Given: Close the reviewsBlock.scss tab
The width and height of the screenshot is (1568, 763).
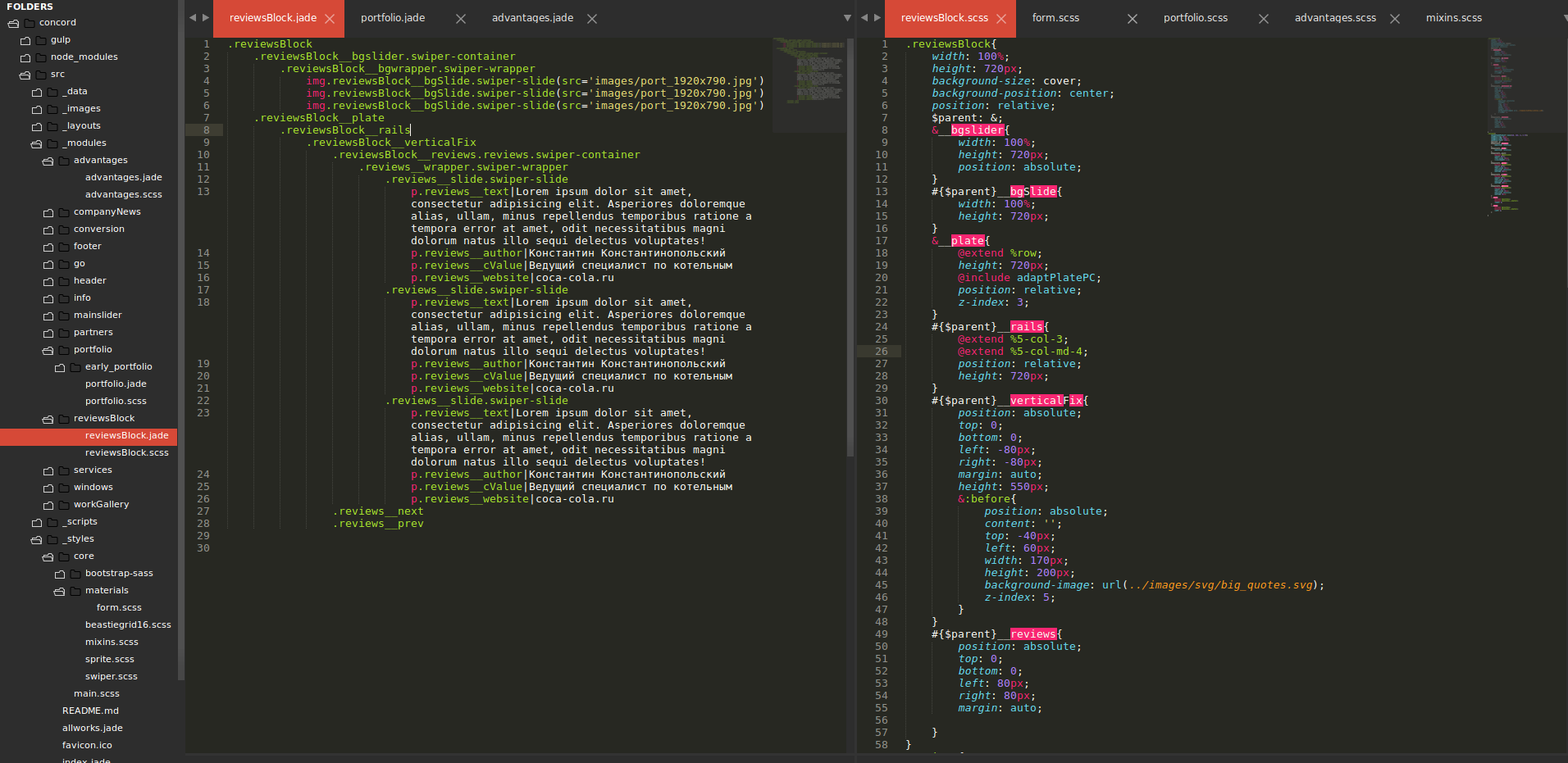Looking at the screenshot, I should pos(1001,19).
